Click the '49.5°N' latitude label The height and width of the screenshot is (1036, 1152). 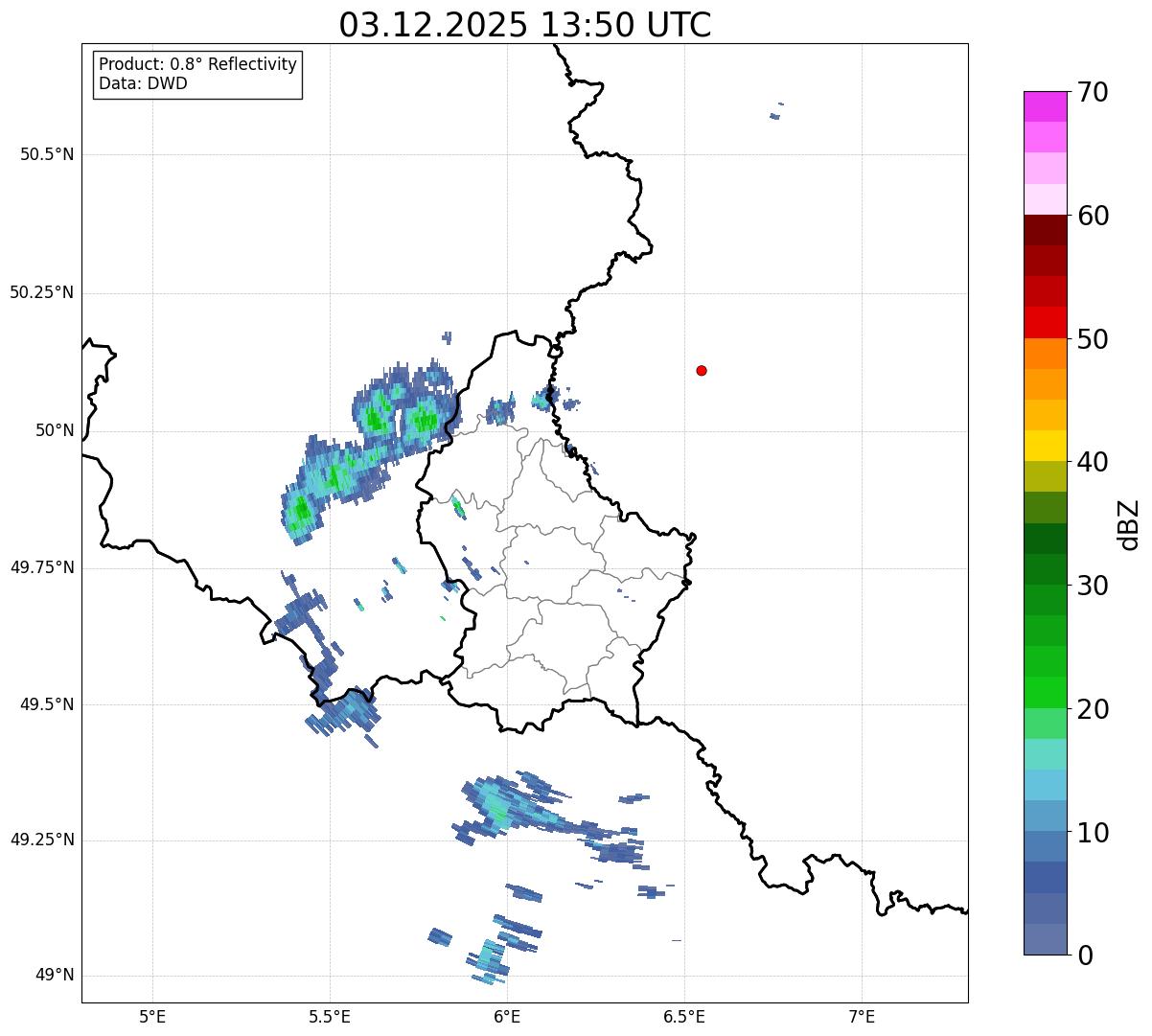(47, 704)
